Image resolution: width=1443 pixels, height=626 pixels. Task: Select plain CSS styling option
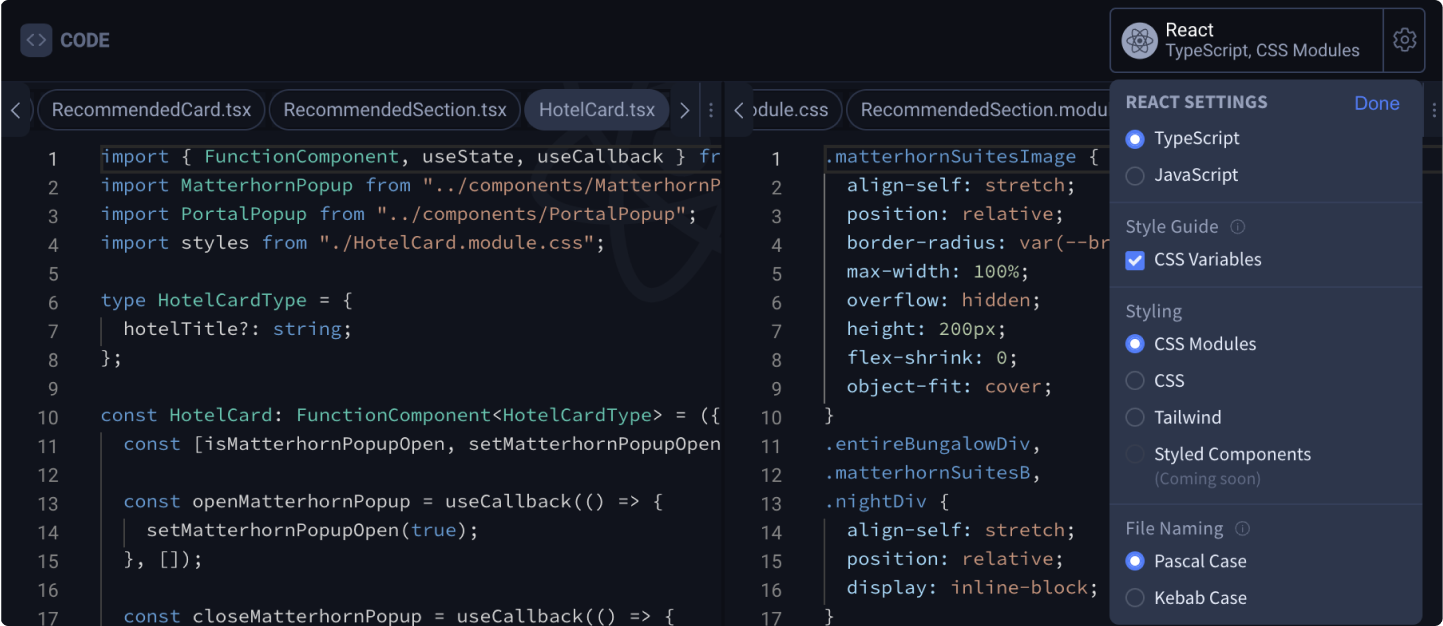click(x=1135, y=381)
